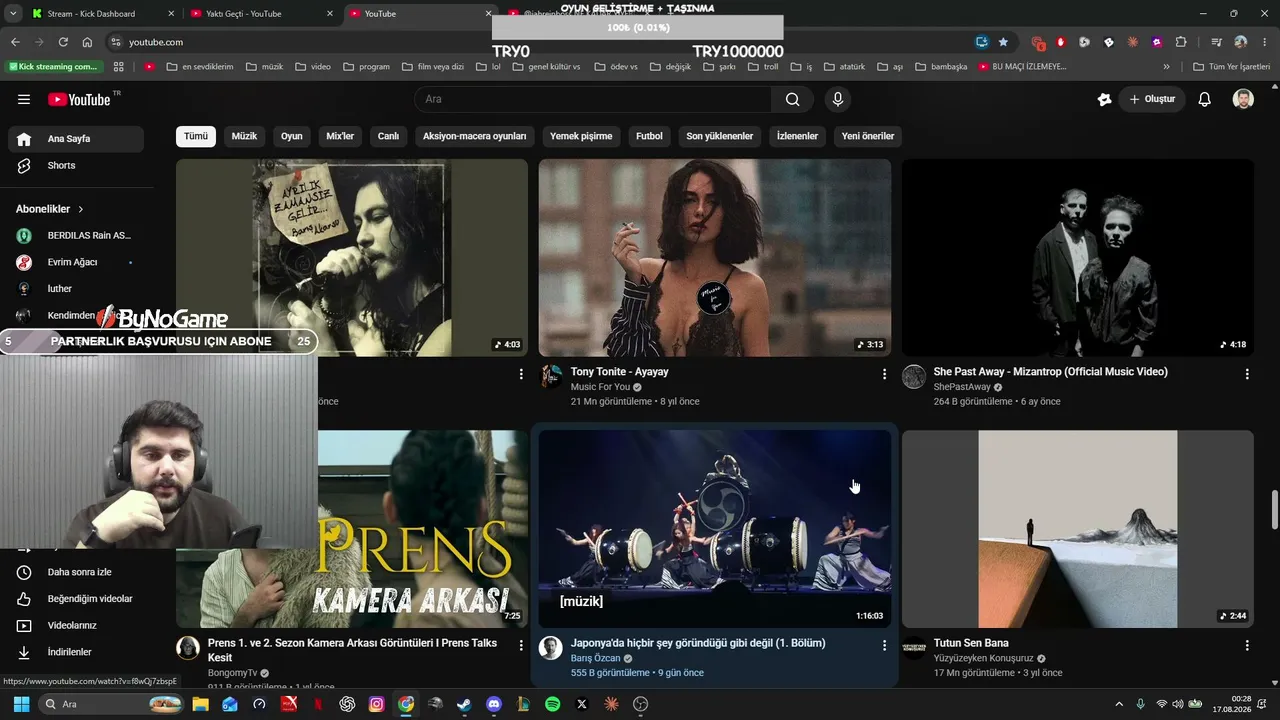This screenshot has height=720, width=1280.
Task: Open Spotify from the taskbar
Action: coord(553,704)
